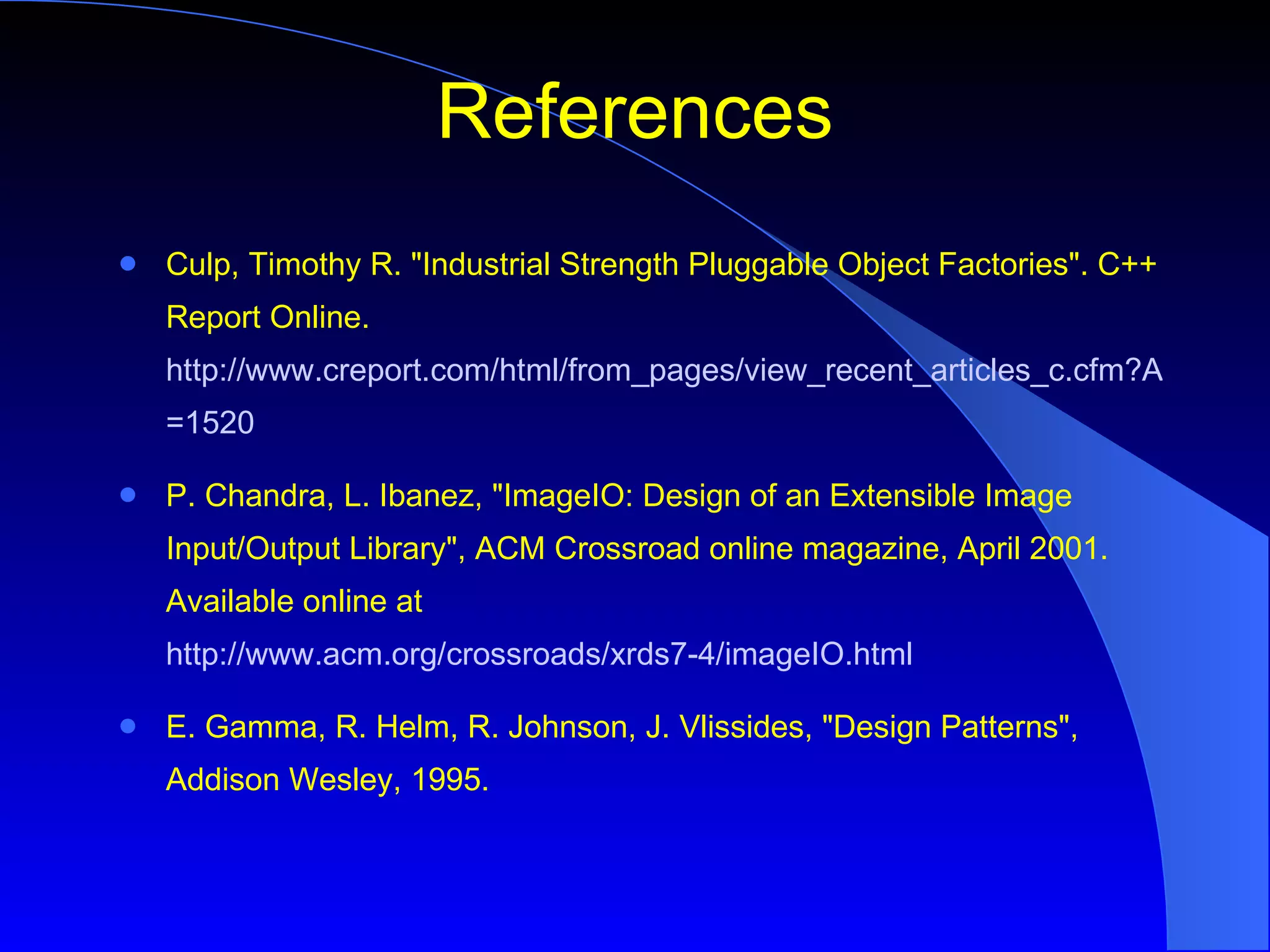Click the author name "Culp, Timothy R."
Viewport: 1270px width, 952px height.
[x=283, y=265]
